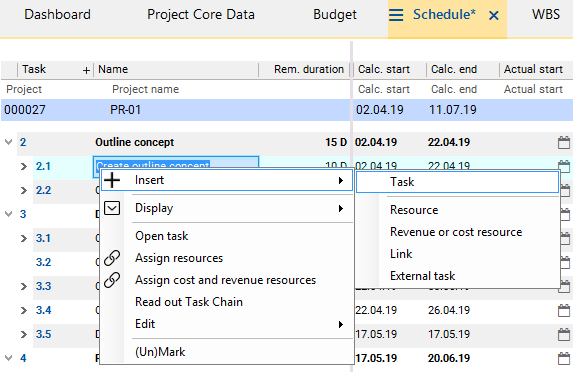Screen dimensions: 573x372
Task: Insert a new Task from submenu
Action: pyautogui.click(x=458, y=182)
